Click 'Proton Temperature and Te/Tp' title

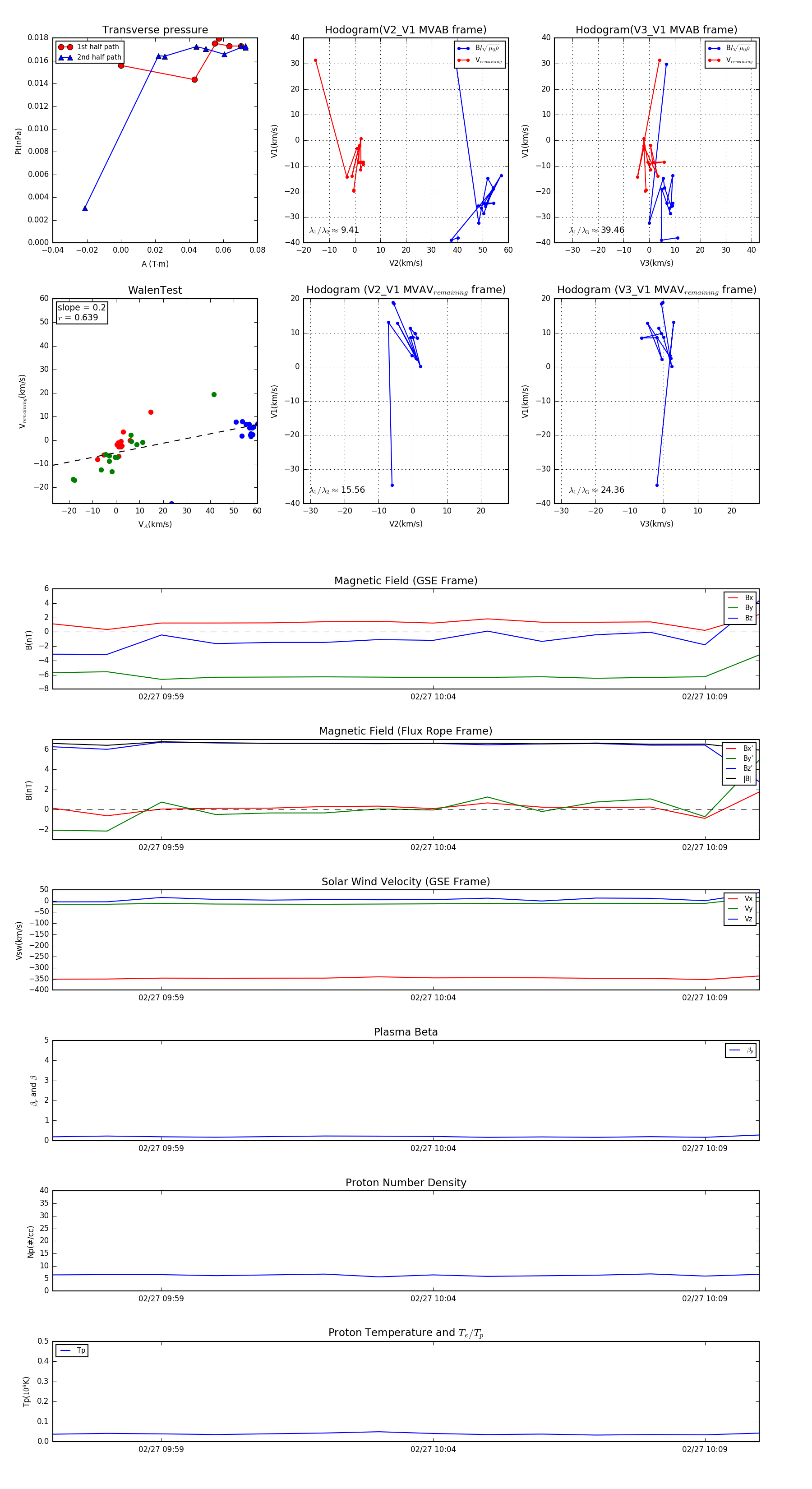(x=406, y=1333)
